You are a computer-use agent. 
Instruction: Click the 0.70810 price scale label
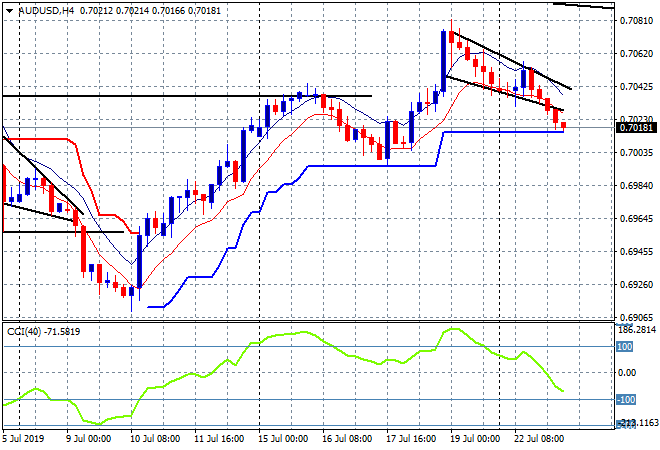click(x=636, y=21)
